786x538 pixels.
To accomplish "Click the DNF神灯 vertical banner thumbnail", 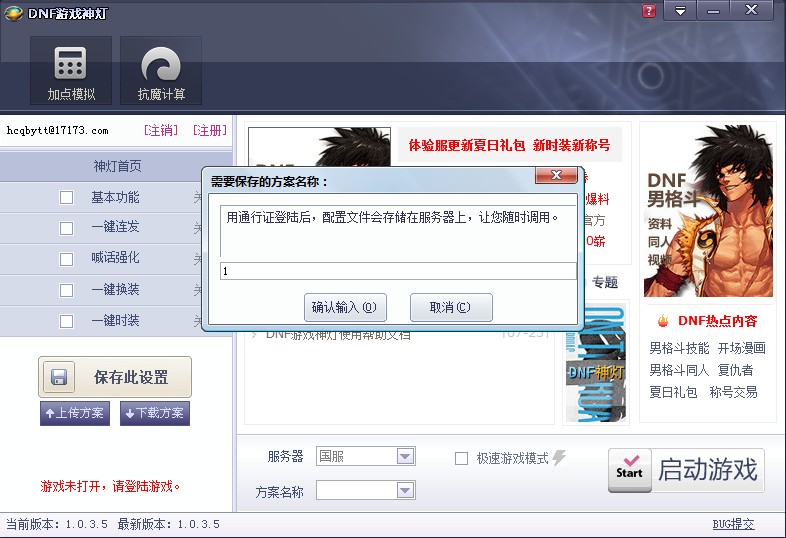I will click(596, 362).
